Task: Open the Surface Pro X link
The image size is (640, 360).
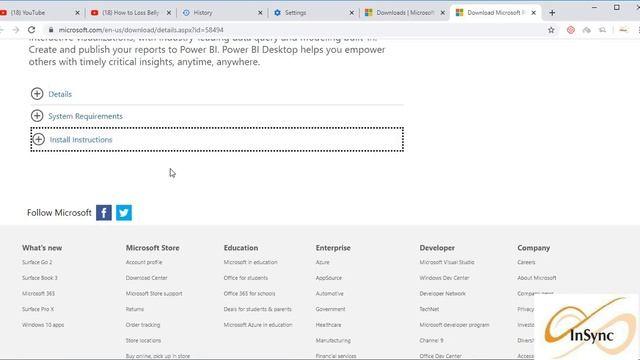Action: [38, 309]
